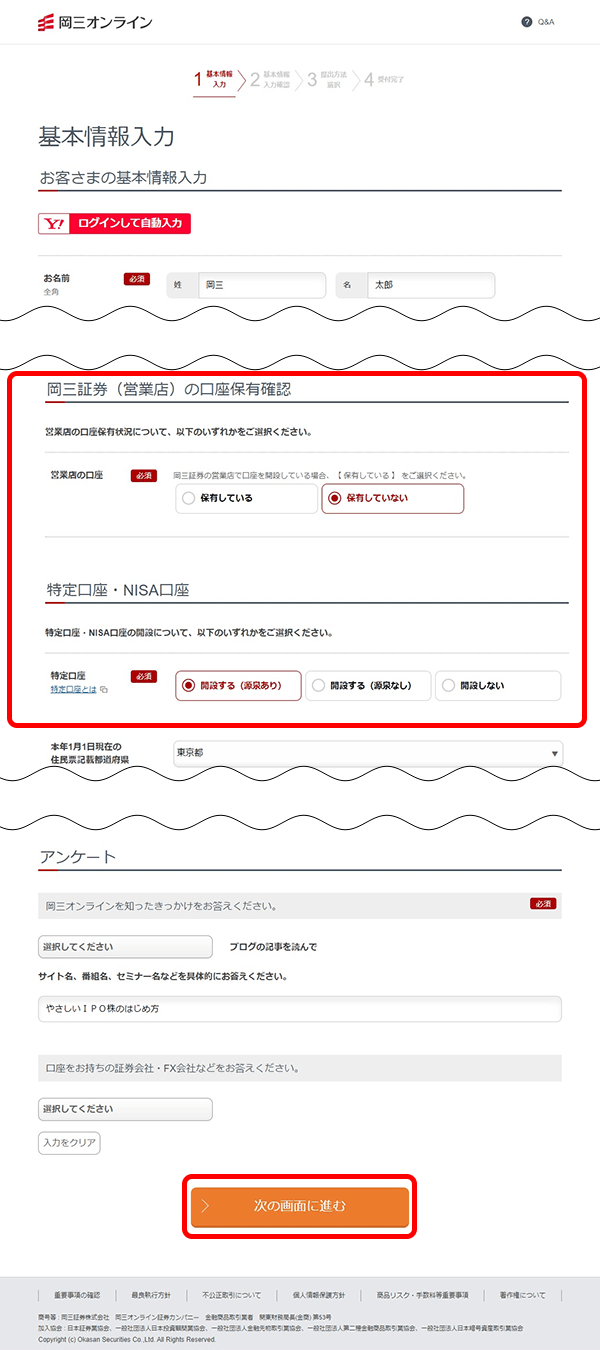Click 岡三オンラインを知ったきっかけ question text
This screenshot has width=600, height=1350.
[161, 906]
